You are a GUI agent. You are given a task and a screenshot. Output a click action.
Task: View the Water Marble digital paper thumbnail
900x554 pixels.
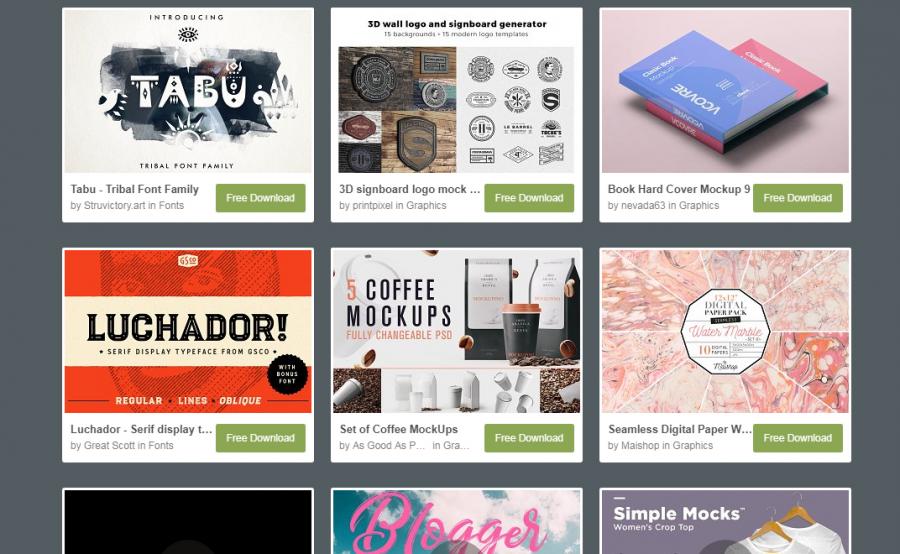[x=725, y=331]
